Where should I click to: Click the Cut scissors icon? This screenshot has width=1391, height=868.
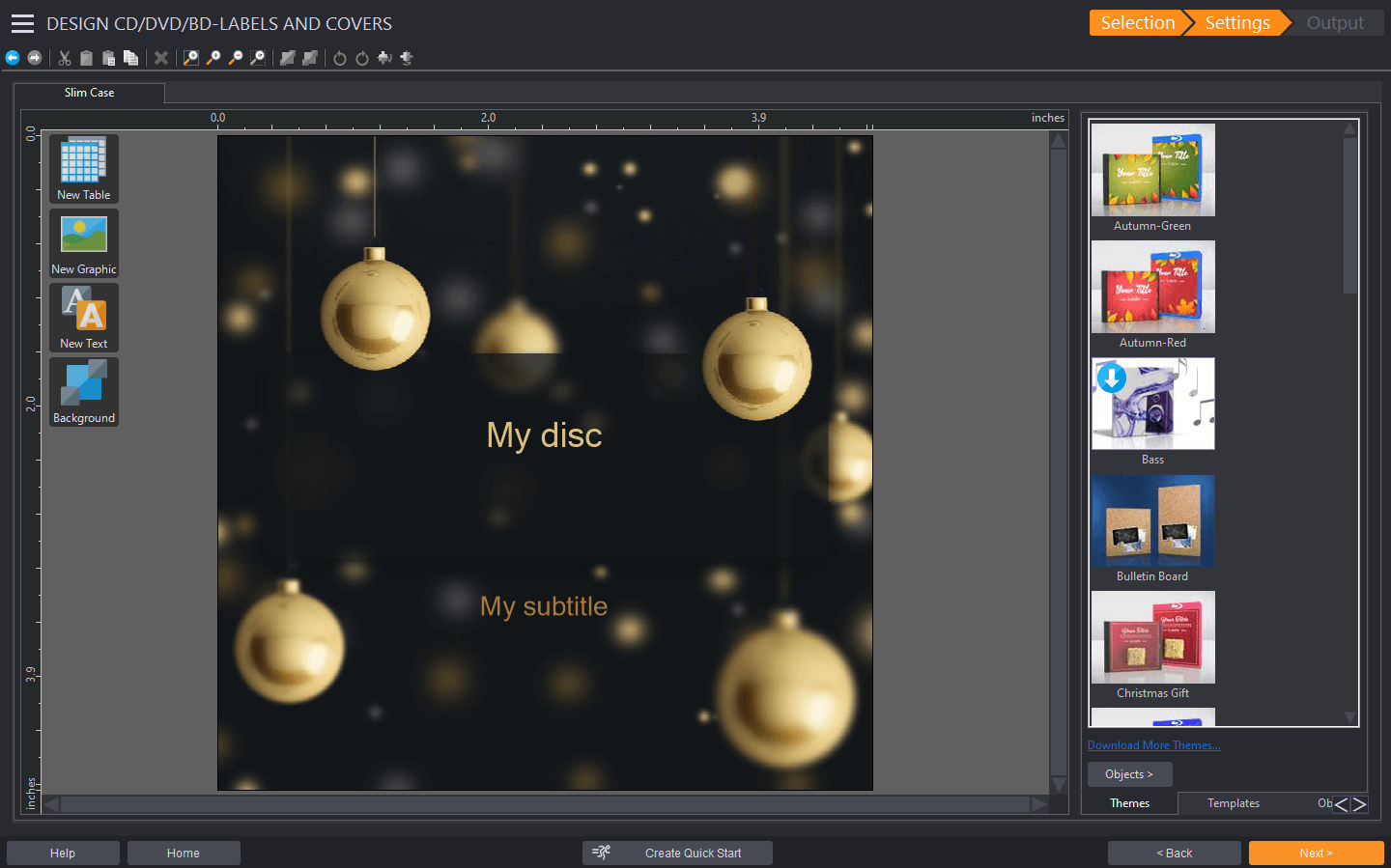65,58
